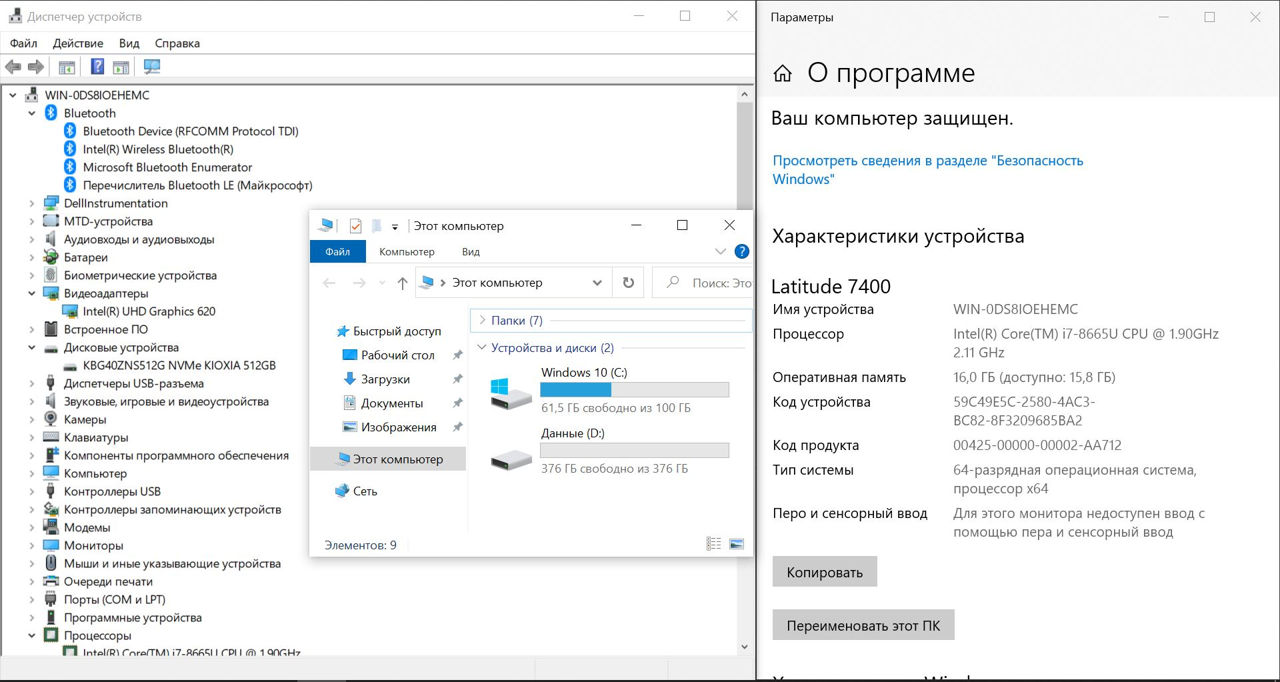The height and width of the screenshot is (682, 1280).
Task: Expand the Батареи category in device tree
Action: (32, 257)
